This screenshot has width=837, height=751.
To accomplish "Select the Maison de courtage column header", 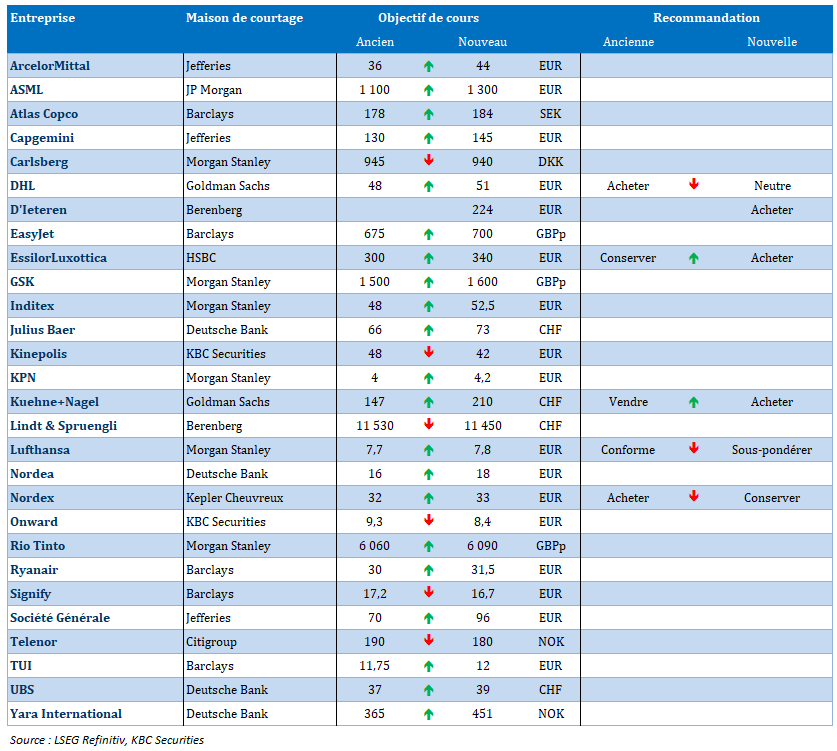I will [x=244, y=18].
